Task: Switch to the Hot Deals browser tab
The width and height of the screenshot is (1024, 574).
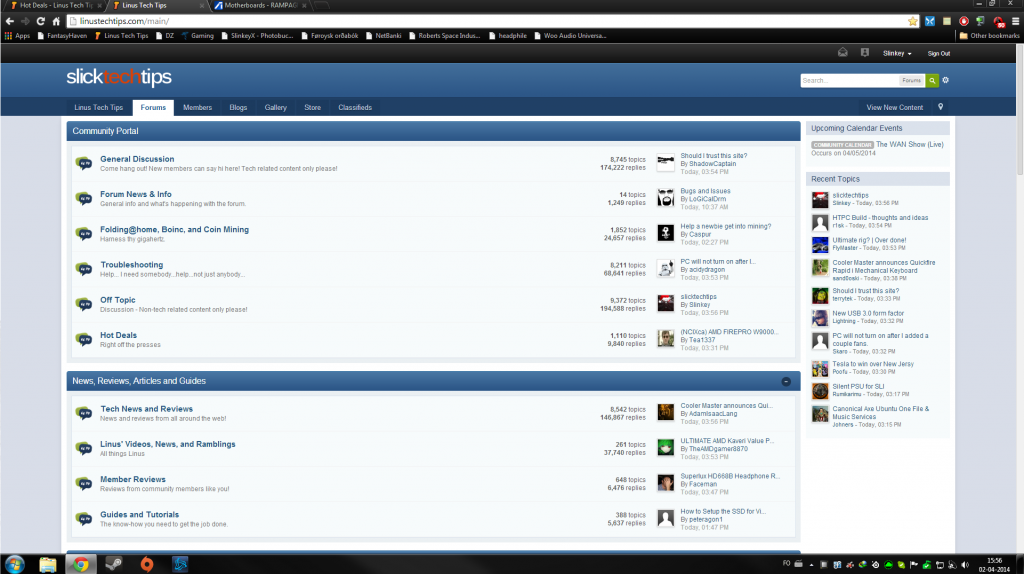Action: pyautogui.click(x=55, y=5)
